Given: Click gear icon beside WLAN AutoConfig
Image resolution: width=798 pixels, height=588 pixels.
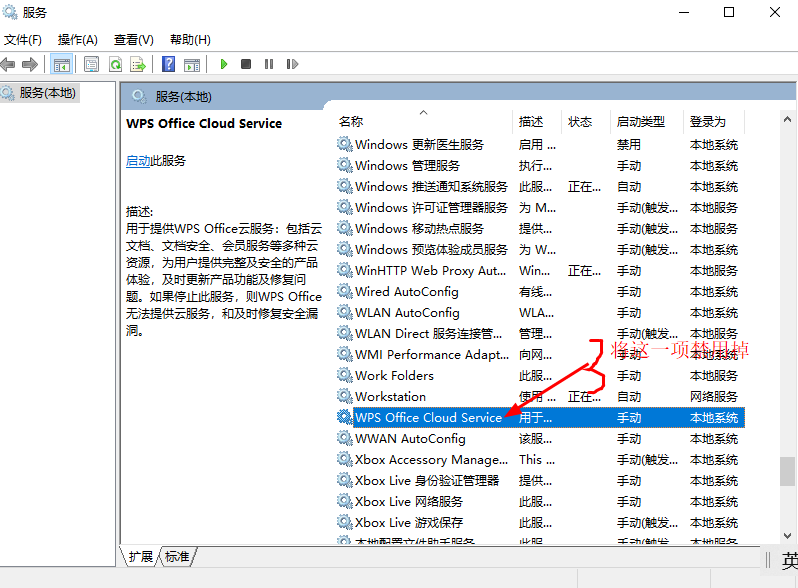Looking at the screenshot, I should pos(345,312).
